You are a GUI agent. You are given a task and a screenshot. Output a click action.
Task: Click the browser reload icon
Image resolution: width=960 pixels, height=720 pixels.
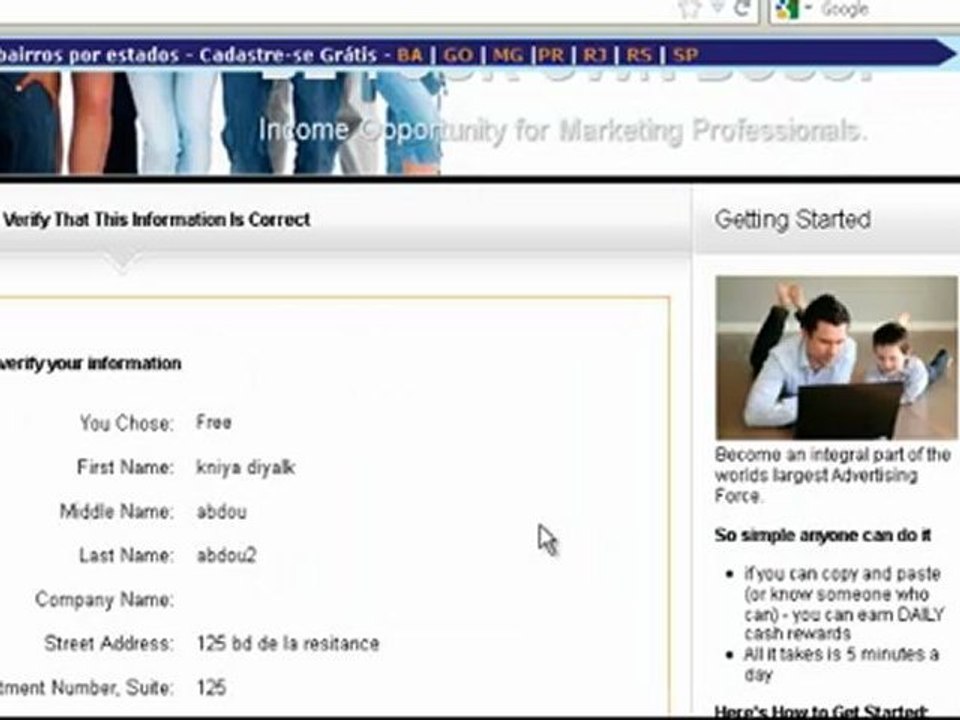coord(743,9)
